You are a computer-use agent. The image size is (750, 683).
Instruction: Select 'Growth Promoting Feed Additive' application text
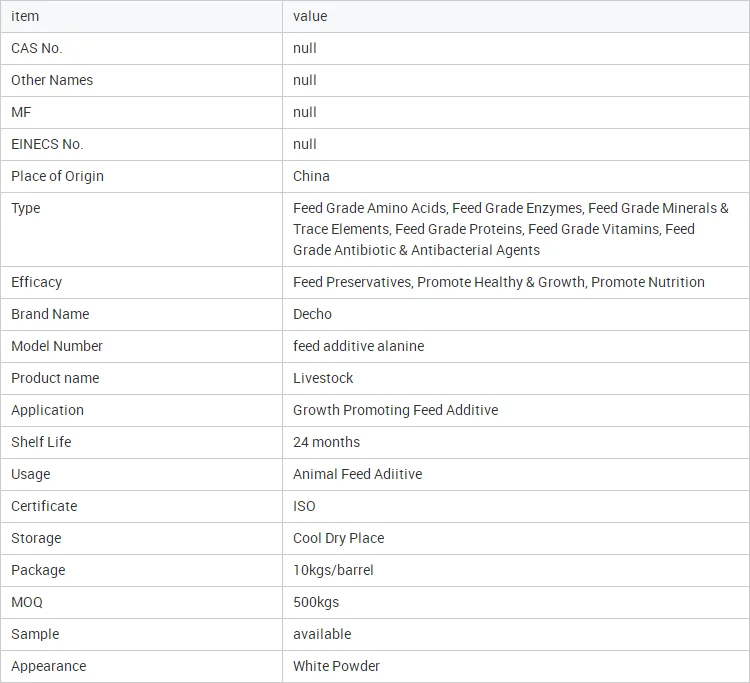coord(395,410)
